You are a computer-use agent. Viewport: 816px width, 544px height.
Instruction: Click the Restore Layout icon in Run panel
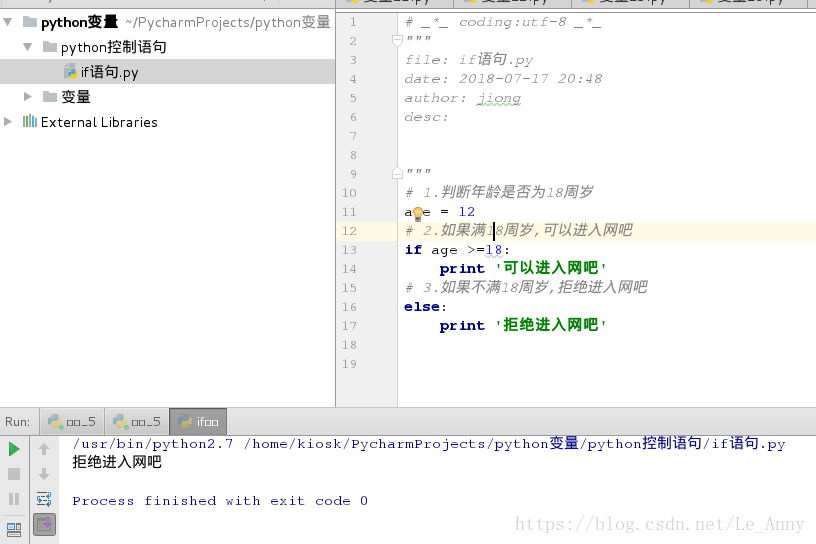[x=14, y=529]
